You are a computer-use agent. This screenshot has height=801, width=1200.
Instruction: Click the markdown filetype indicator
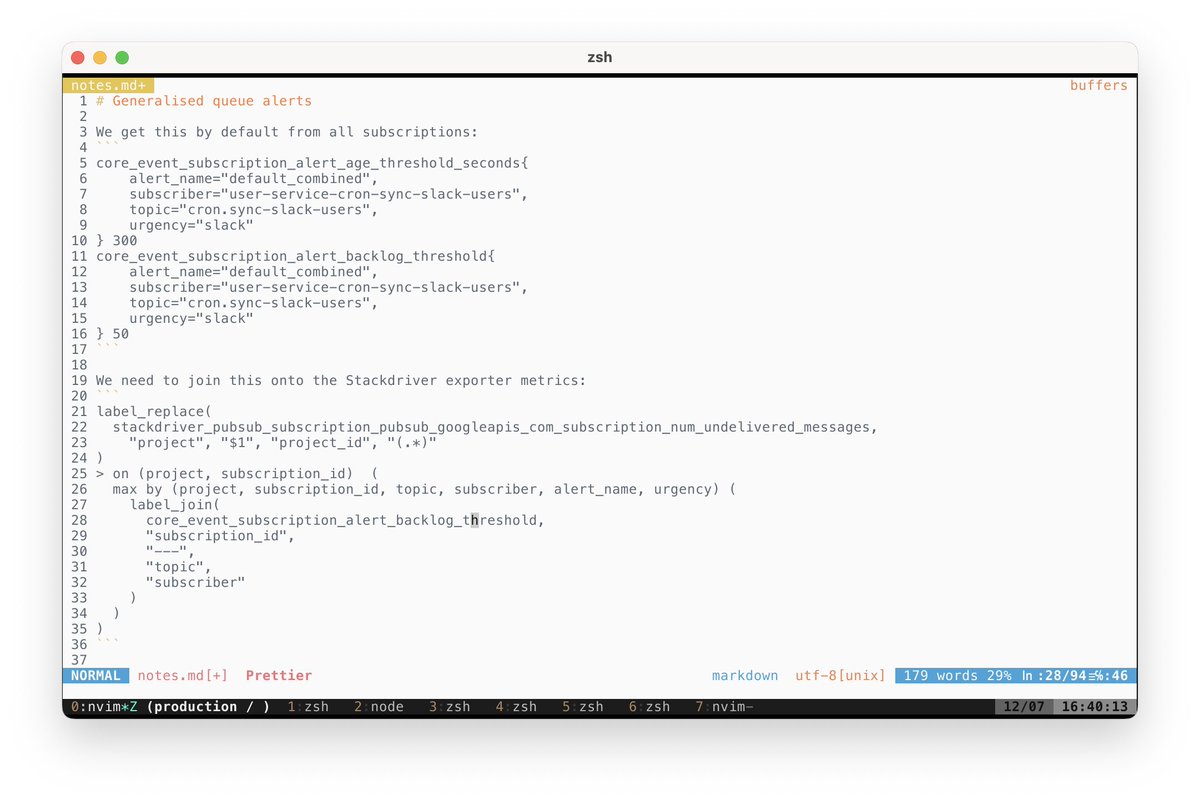745,676
